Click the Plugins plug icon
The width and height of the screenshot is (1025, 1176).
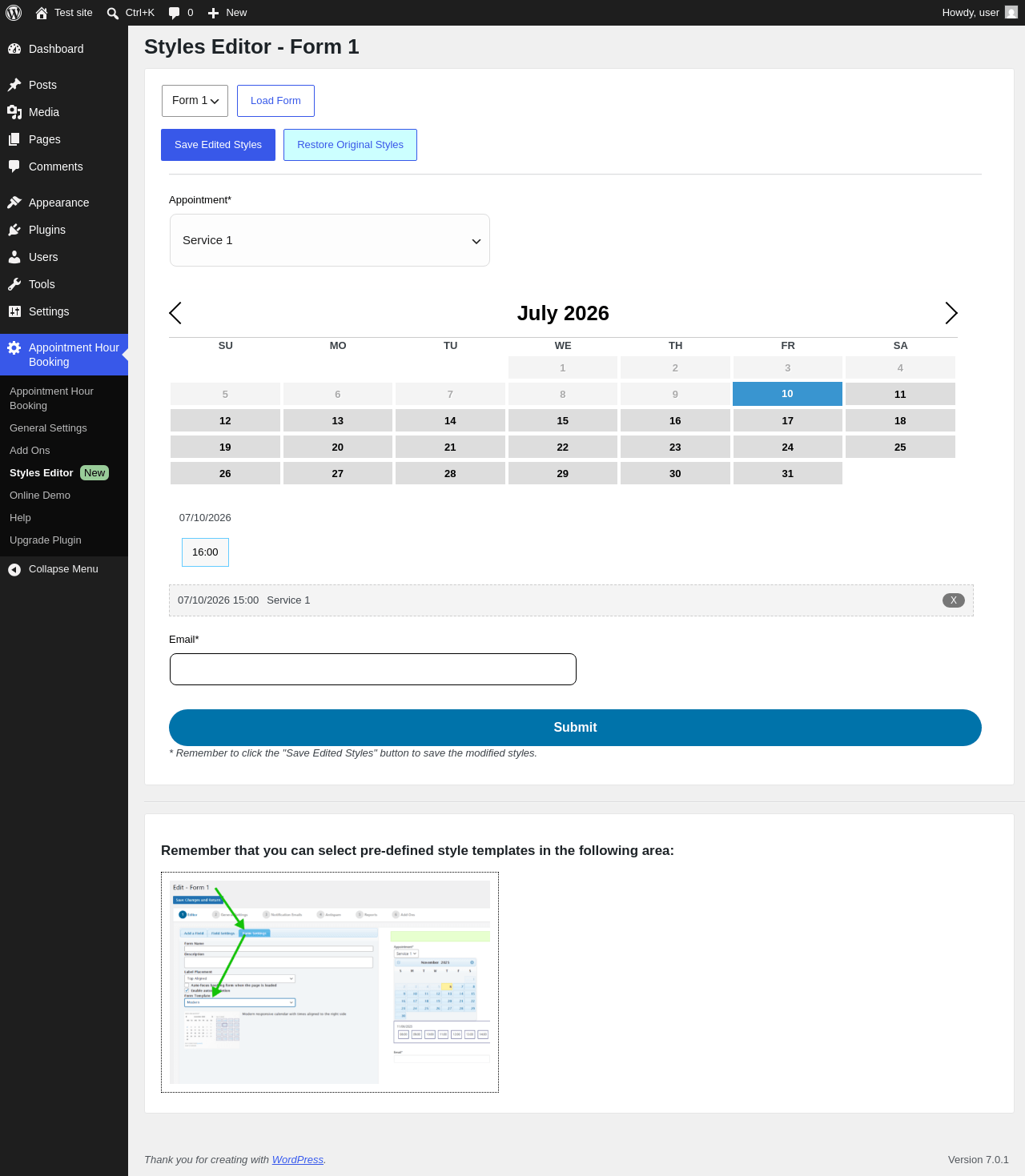pyautogui.click(x=14, y=230)
